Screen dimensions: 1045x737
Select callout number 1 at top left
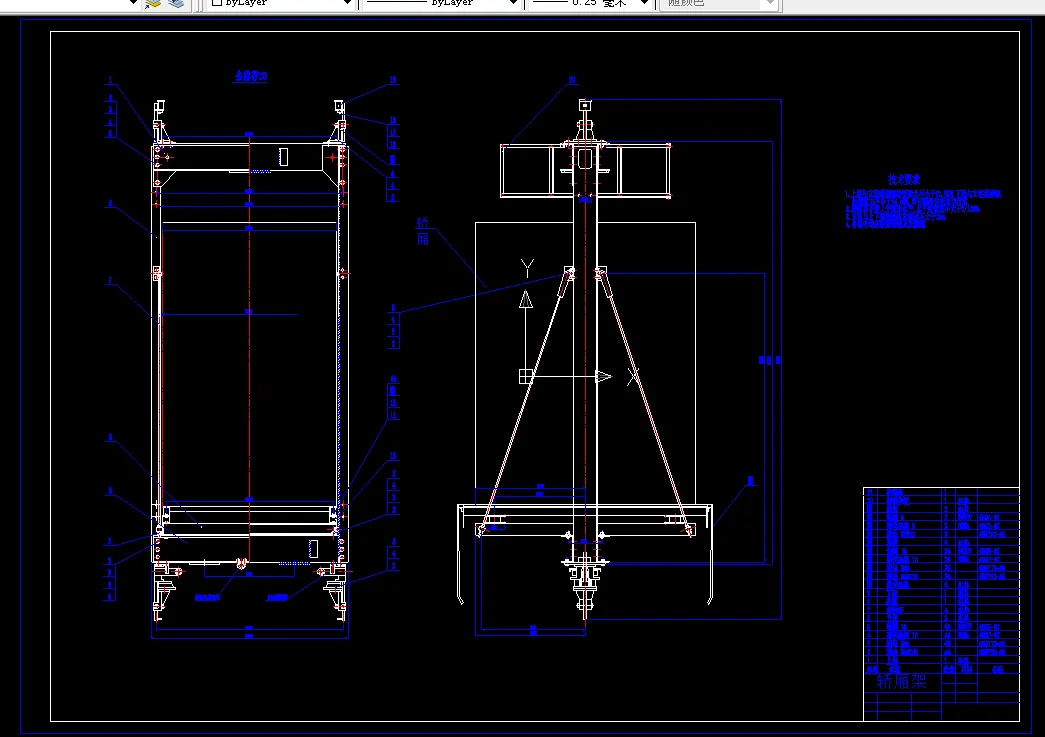pos(110,81)
